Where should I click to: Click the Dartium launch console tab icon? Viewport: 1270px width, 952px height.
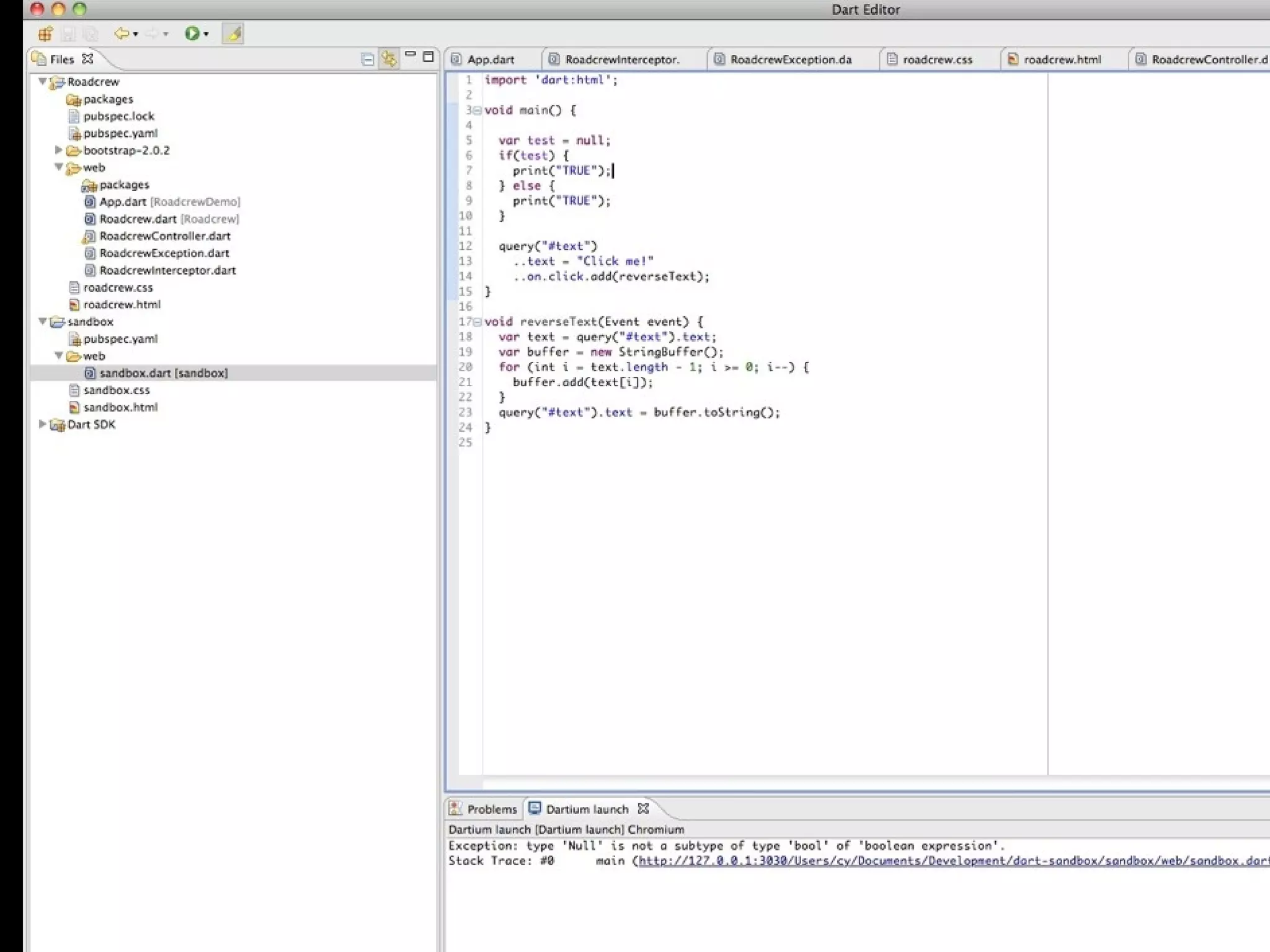click(x=535, y=809)
